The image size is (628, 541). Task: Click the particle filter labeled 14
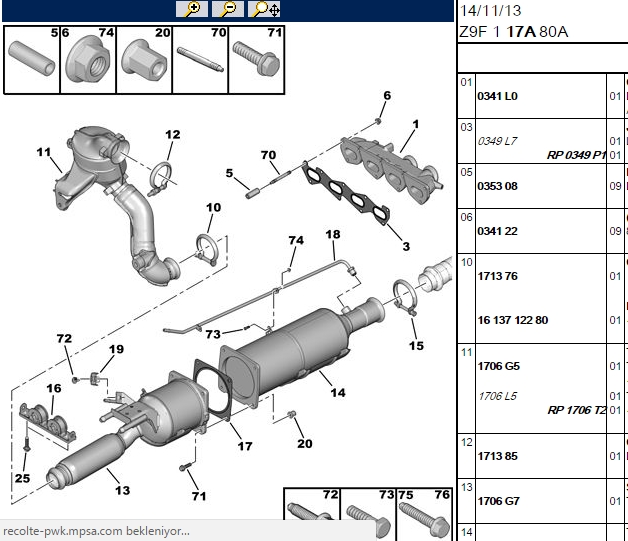click(x=304, y=352)
